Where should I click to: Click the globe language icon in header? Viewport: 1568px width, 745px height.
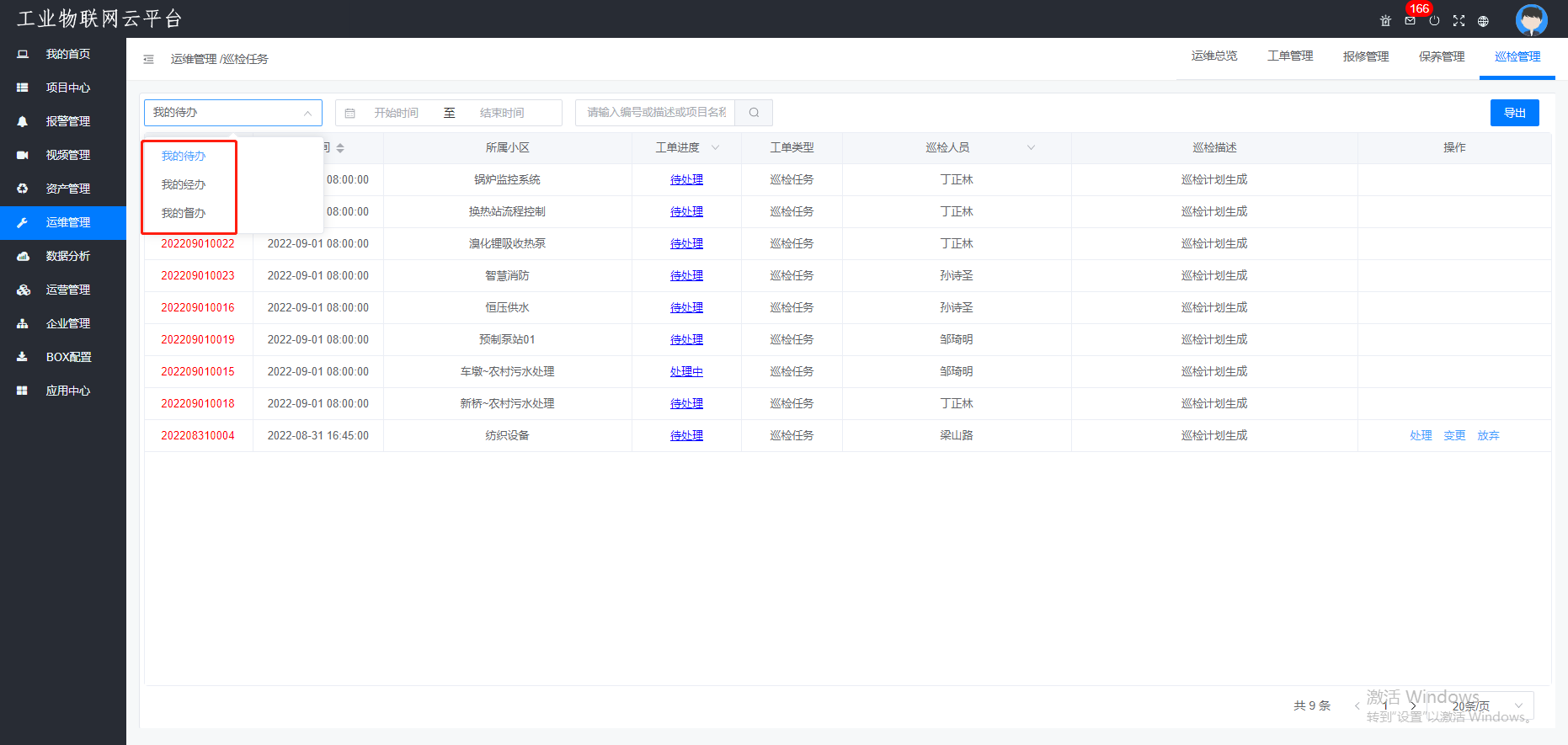coord(1483,21)
